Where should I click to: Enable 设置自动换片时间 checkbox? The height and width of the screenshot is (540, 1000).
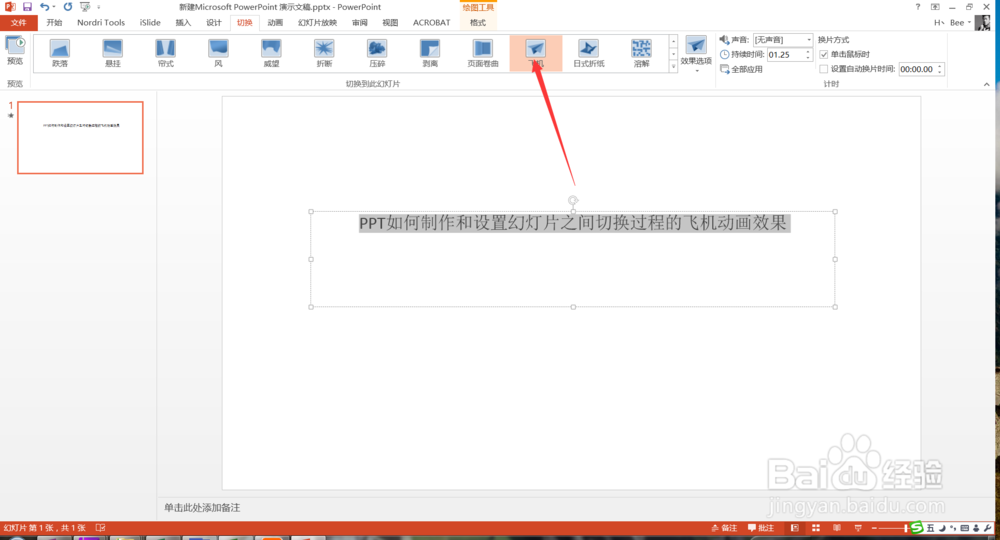823,69
